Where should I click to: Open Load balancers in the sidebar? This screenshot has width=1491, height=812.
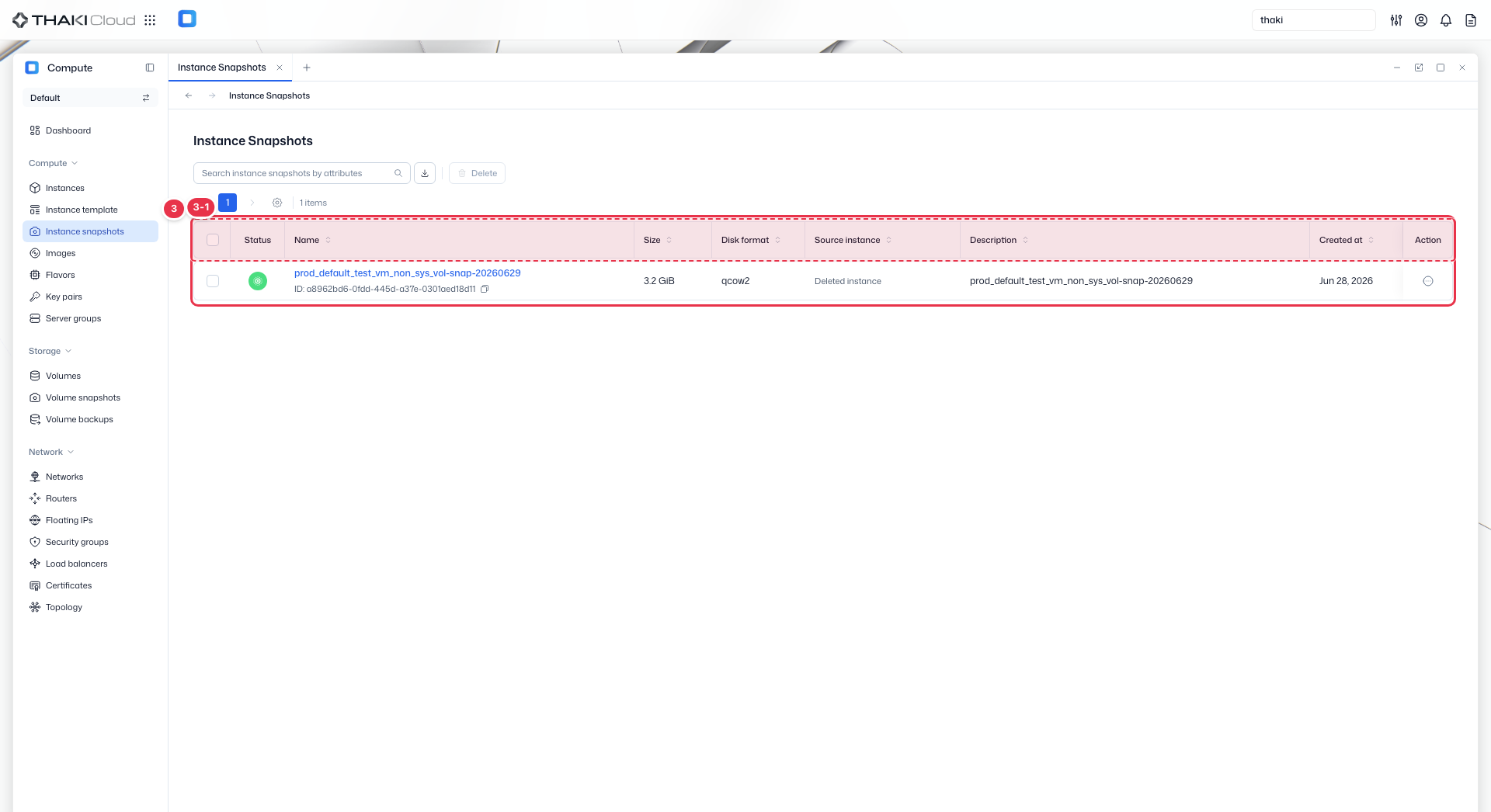click(x=90, y=564)
